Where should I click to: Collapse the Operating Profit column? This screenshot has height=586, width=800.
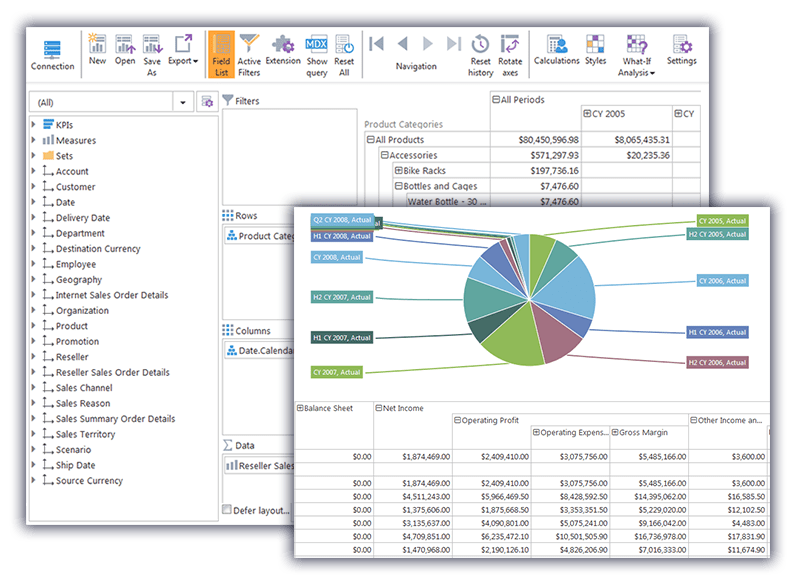(x=458, y=420)
